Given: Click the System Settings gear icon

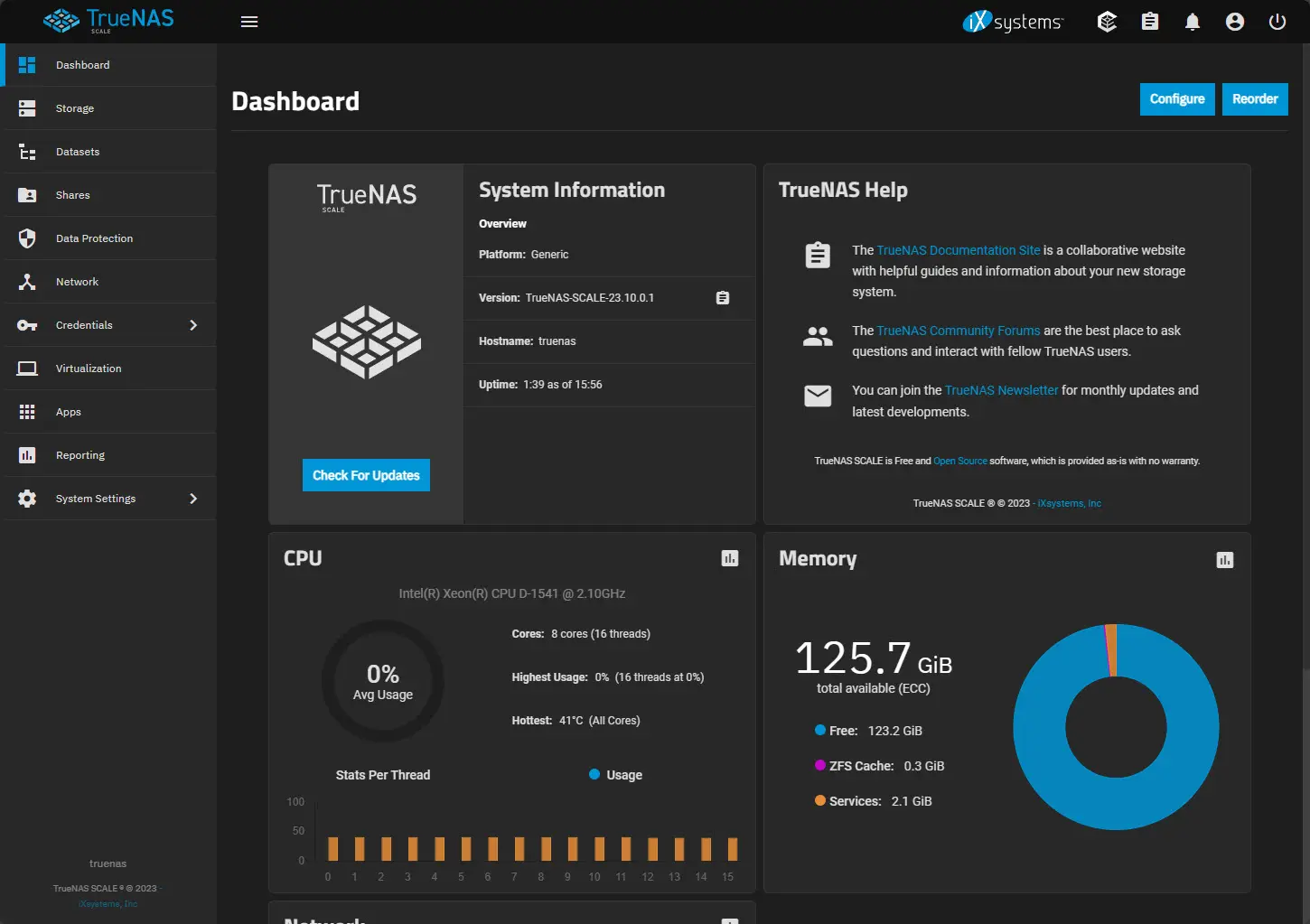Looking at the screenshot, I should 27,499.
